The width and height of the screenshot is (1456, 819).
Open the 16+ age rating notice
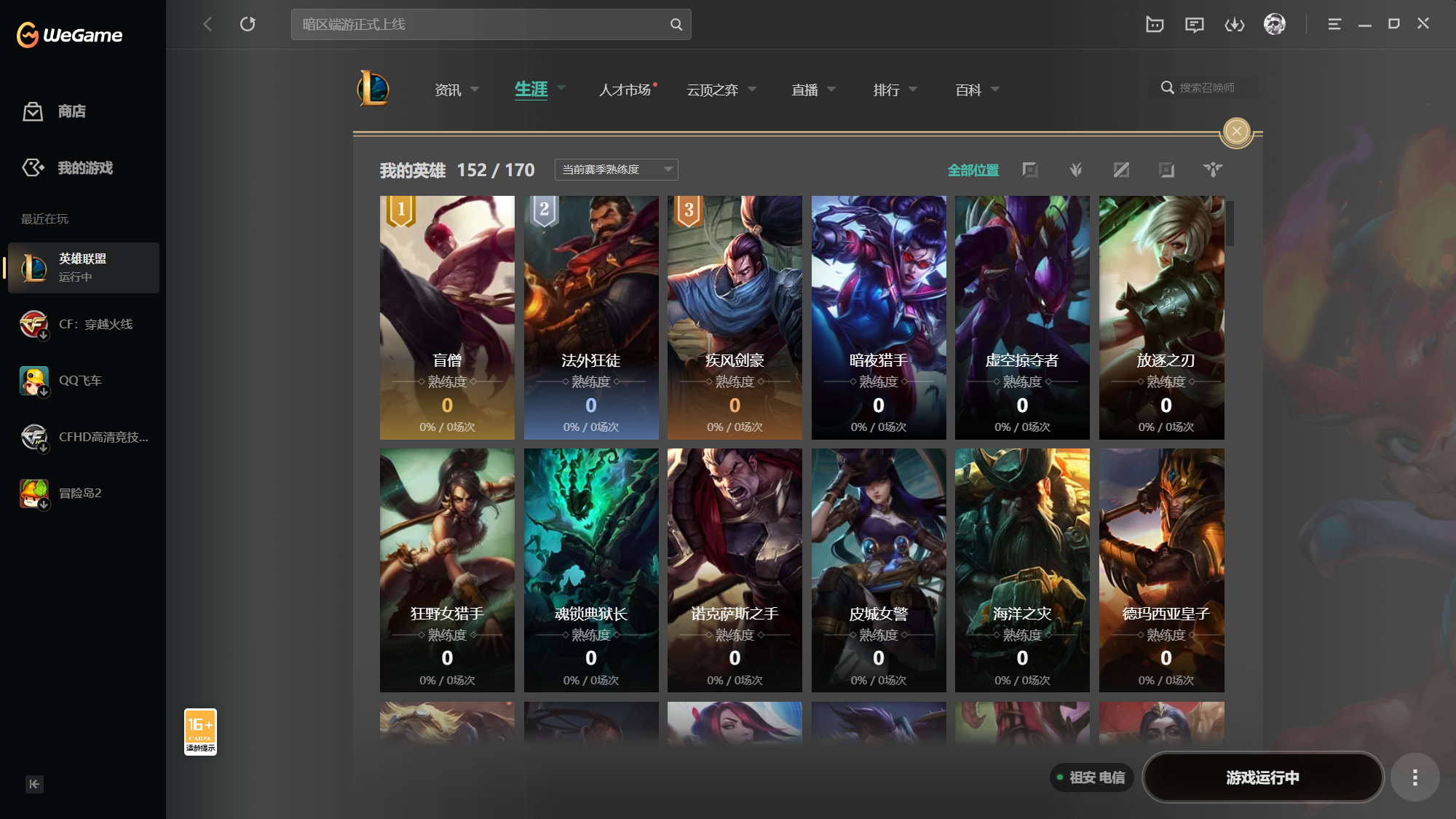click(200, 732)
